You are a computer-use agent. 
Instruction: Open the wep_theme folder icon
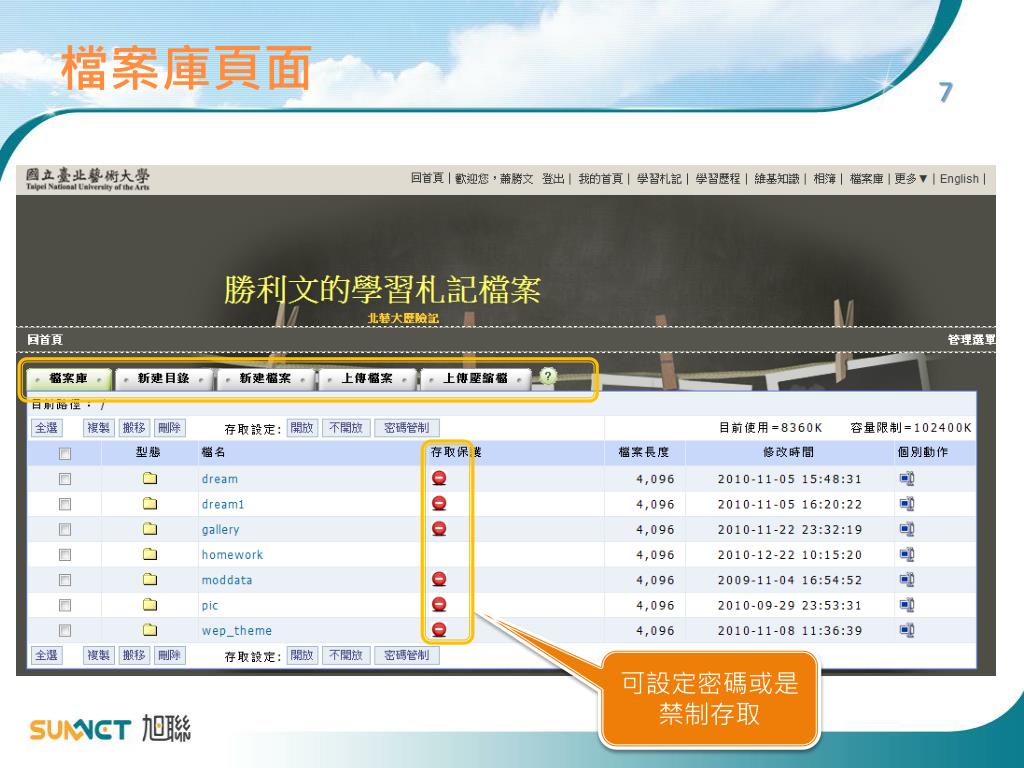pos(150,630)
